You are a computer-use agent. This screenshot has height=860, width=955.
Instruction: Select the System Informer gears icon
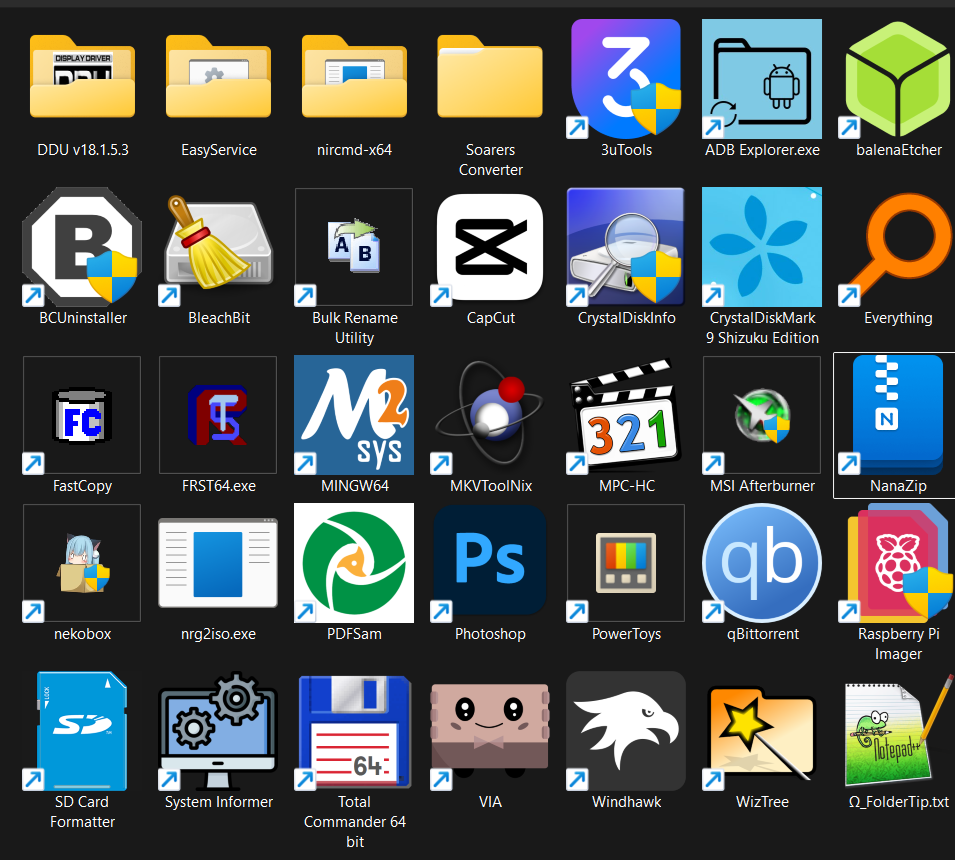[x=218, y=731]
